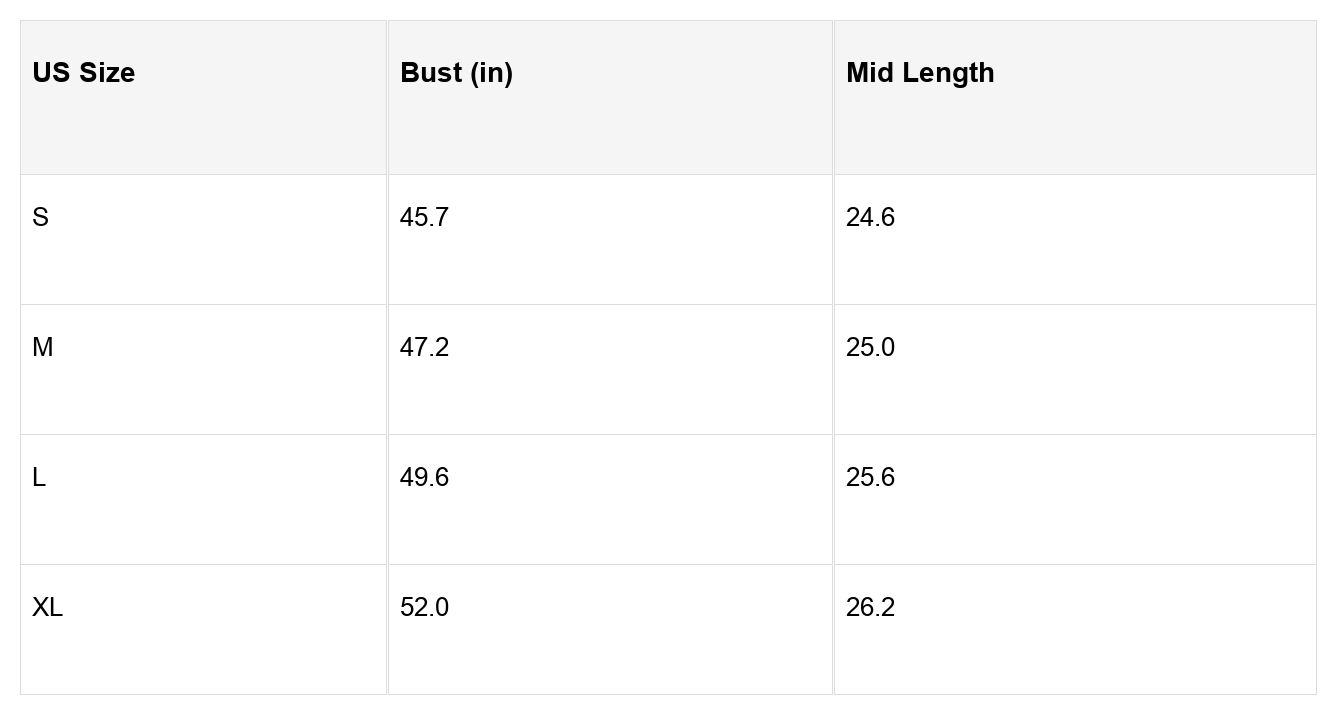Select the size label beside 52.0 bust
Screen dimensions: 1336x714
[47, 607]
